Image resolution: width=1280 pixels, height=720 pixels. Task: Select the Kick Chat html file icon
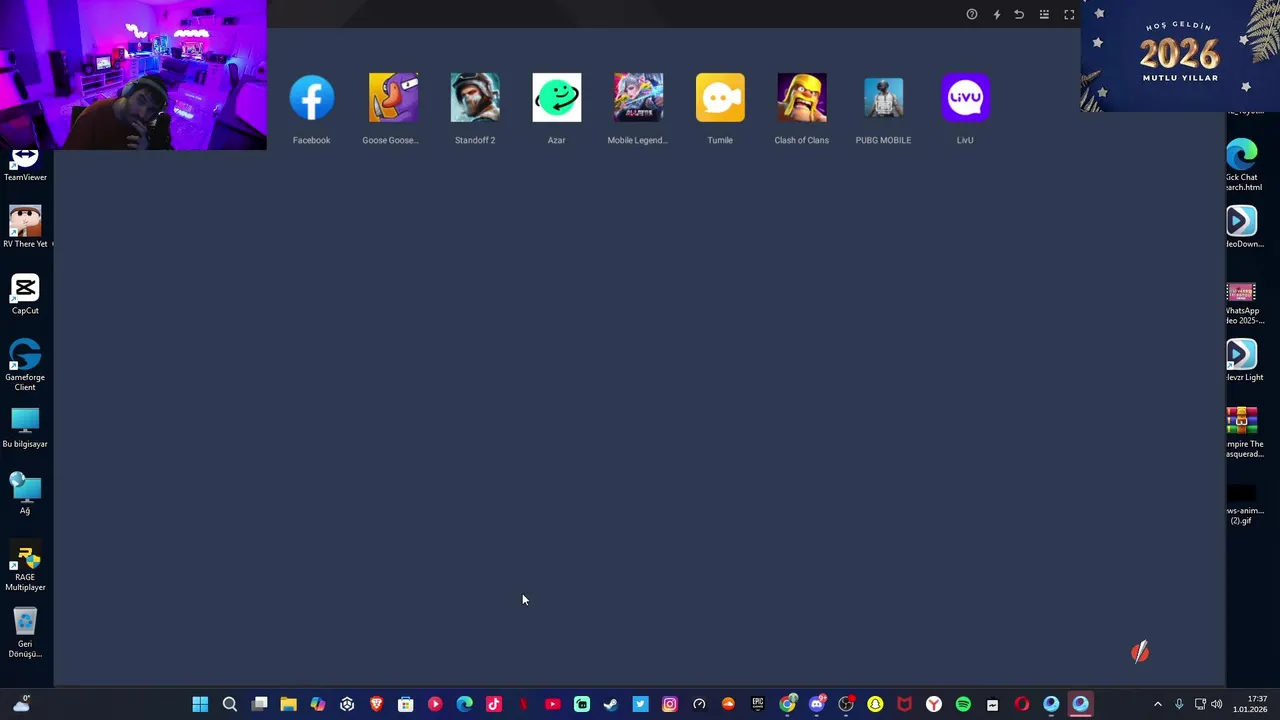1242,165
